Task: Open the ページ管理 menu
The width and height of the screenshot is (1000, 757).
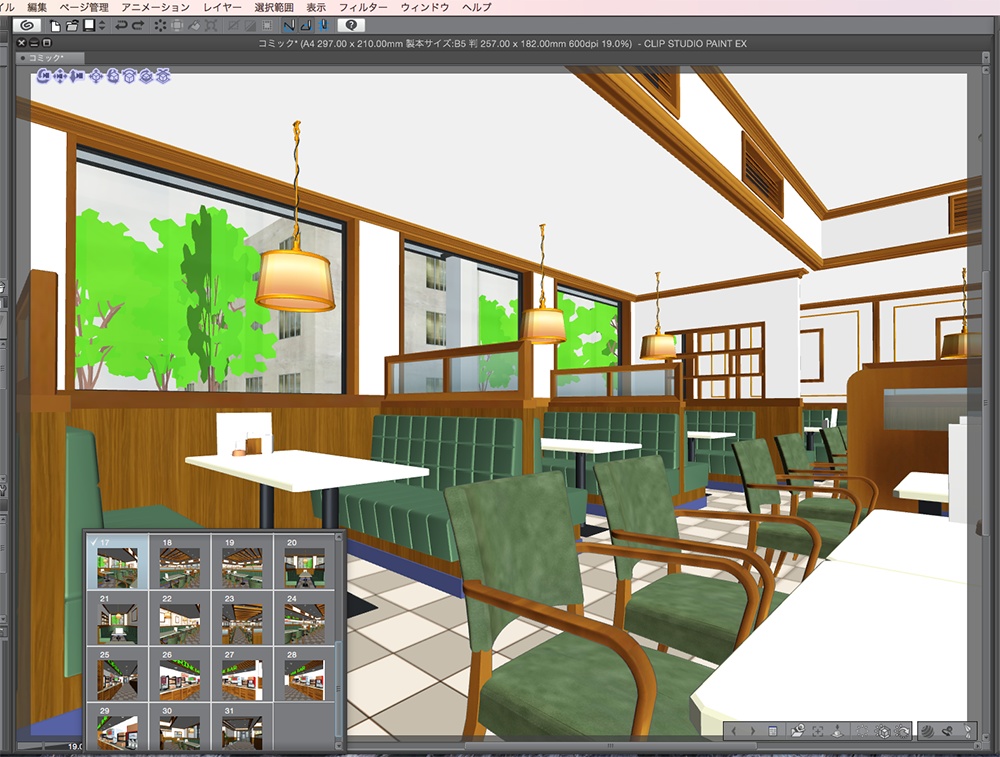Action: coord(84,7)
